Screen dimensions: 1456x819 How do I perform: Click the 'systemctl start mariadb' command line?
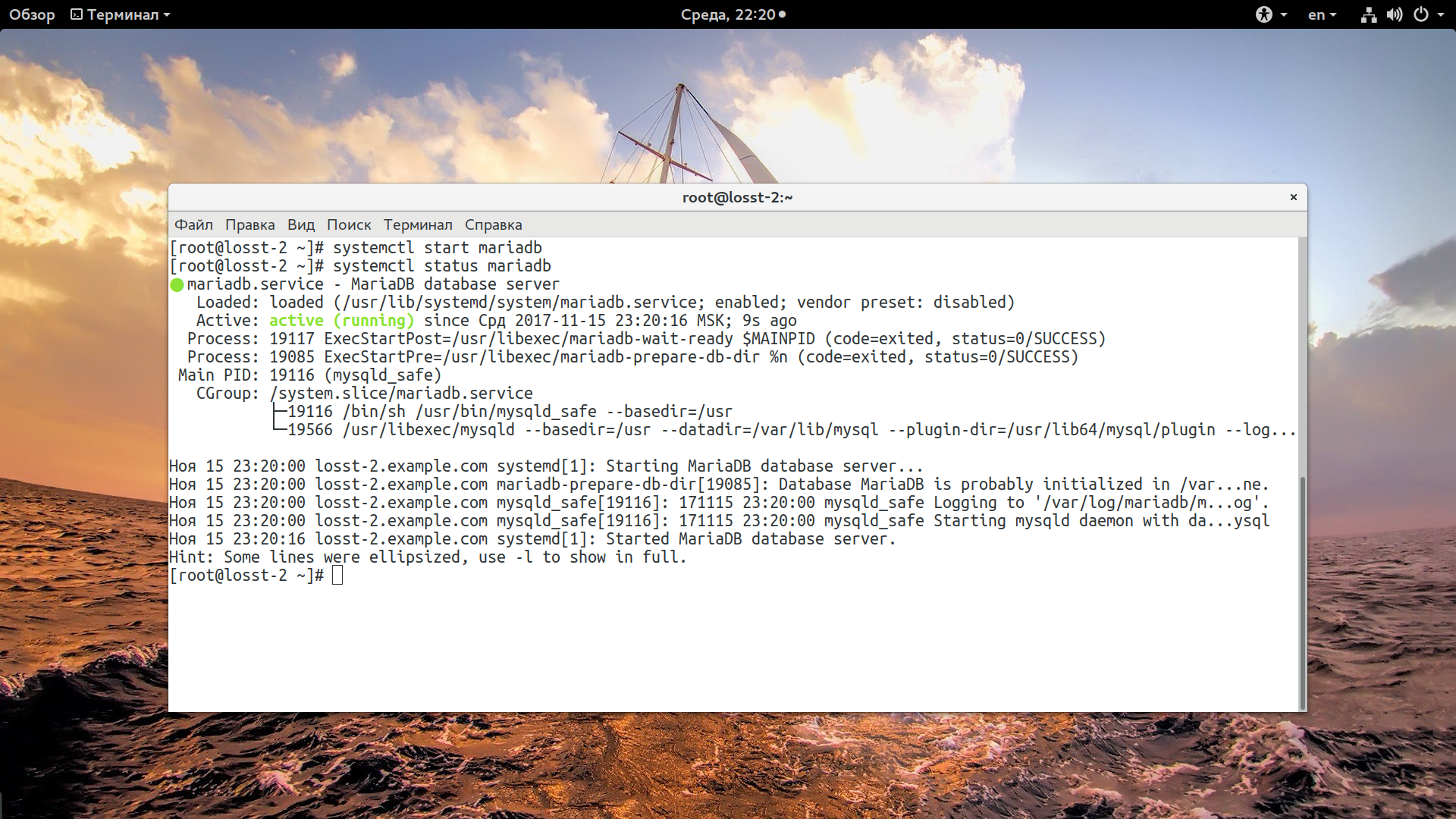click(356, 248)
